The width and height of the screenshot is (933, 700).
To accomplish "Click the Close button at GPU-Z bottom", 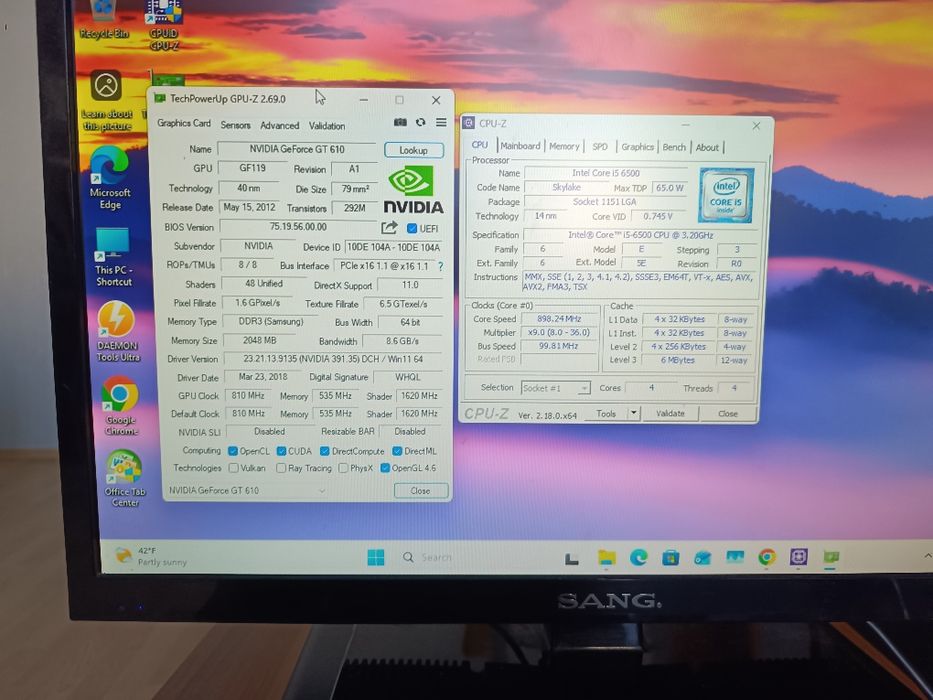I will (x=421, y=491).
